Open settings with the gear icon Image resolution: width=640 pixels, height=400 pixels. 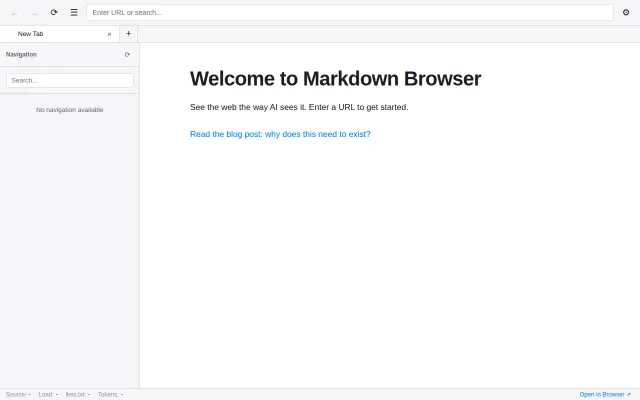tap(626, 12)
